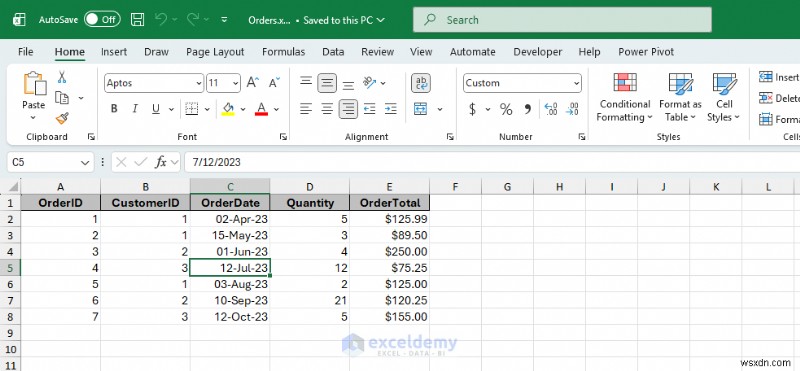Apply the red font color
Viewport: 800px width, 371px height.
261,109
